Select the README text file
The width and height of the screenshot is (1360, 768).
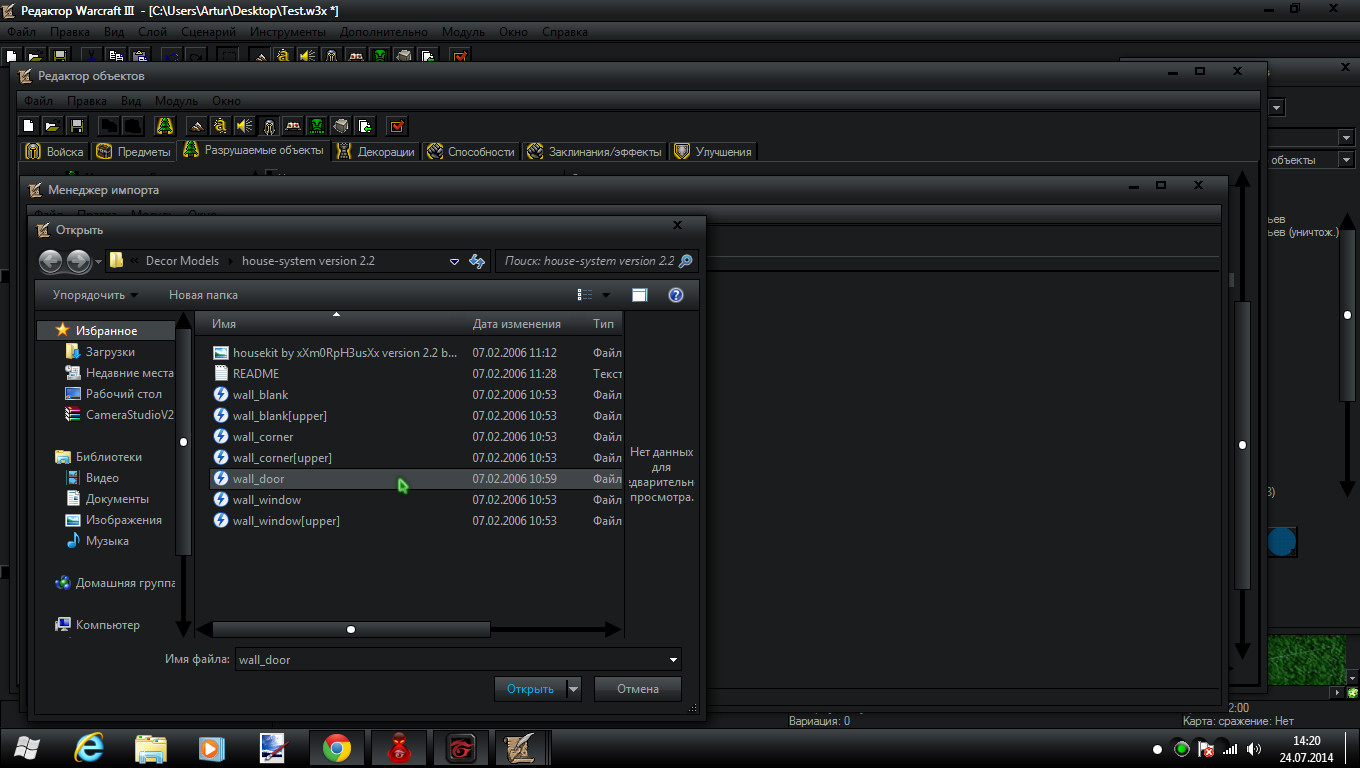[x=256, y=374]
